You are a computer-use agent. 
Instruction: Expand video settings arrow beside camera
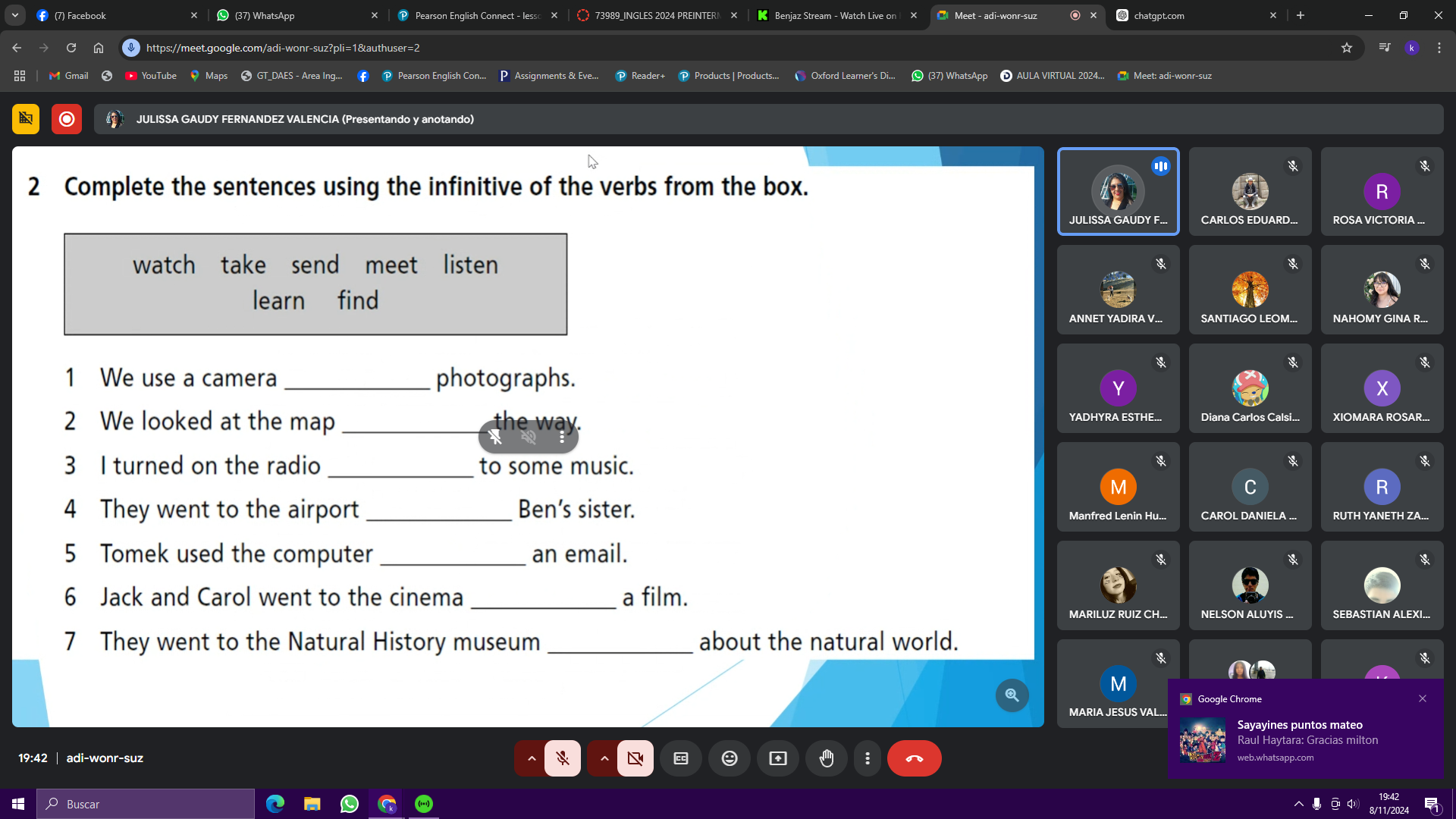click(x=604, y=758)
